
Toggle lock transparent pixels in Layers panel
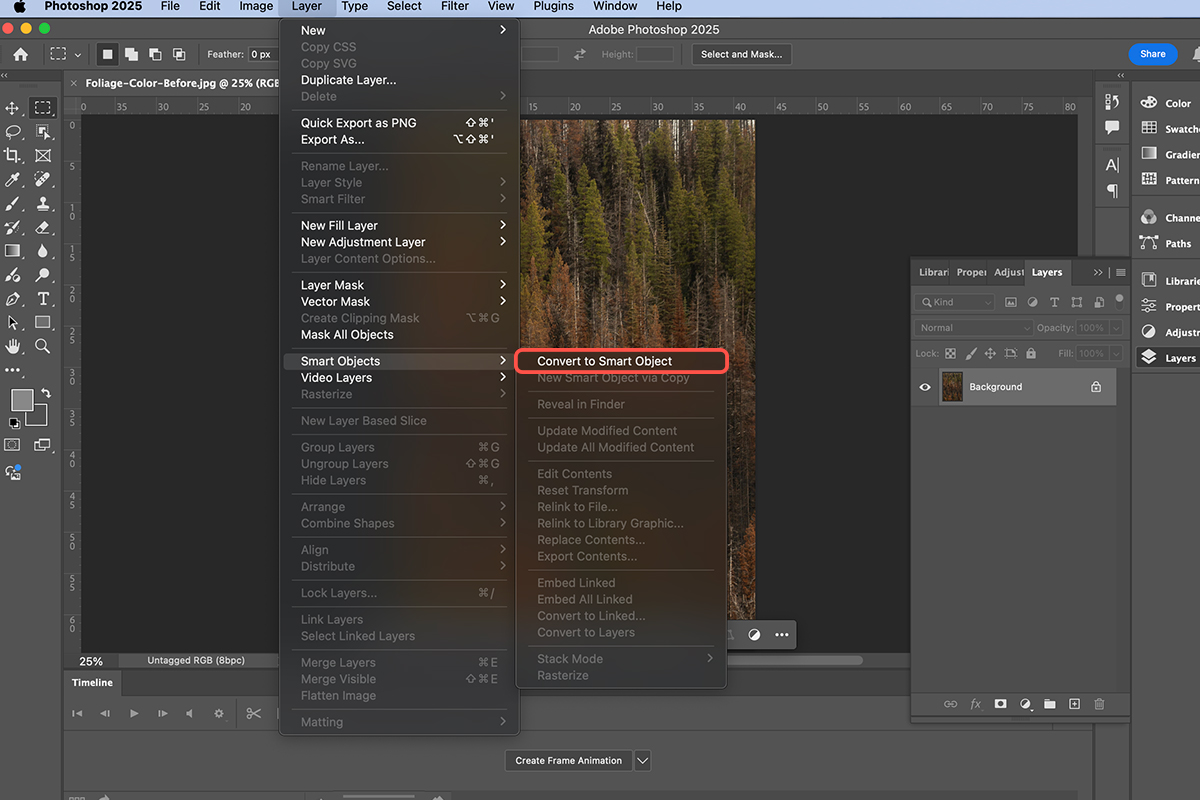pyautogui.click(x=950, y=354)
